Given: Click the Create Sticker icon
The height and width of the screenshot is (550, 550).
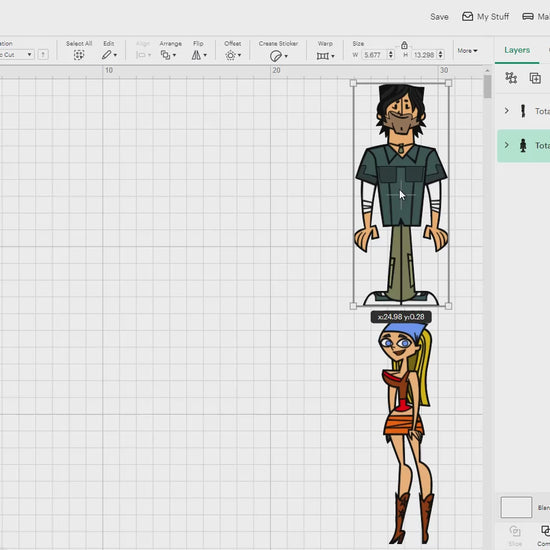Looking at the screenshot, I should click(x=279, y=56).
